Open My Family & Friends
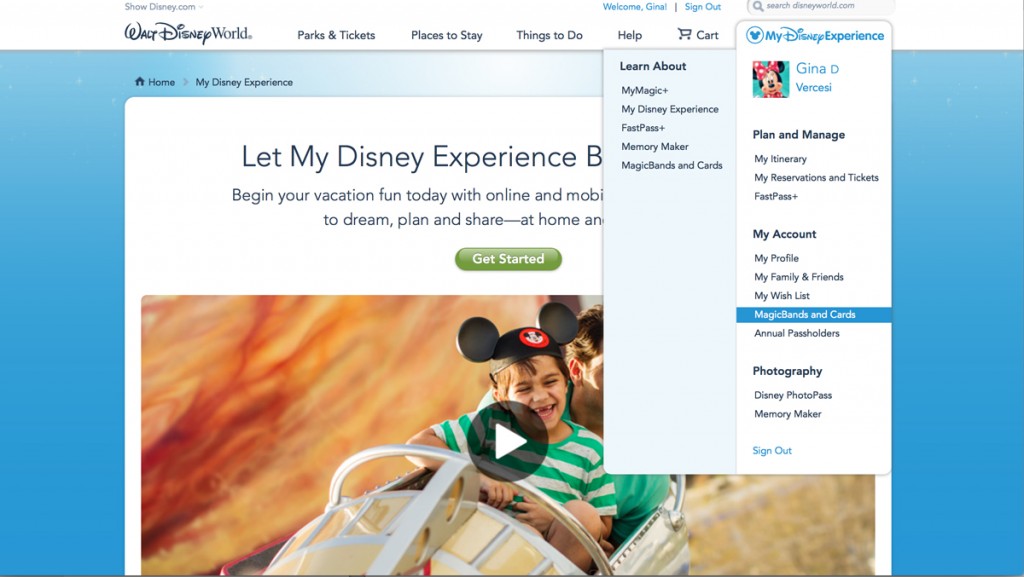Viewport: 1024px width, 577px height. point(799,277)
